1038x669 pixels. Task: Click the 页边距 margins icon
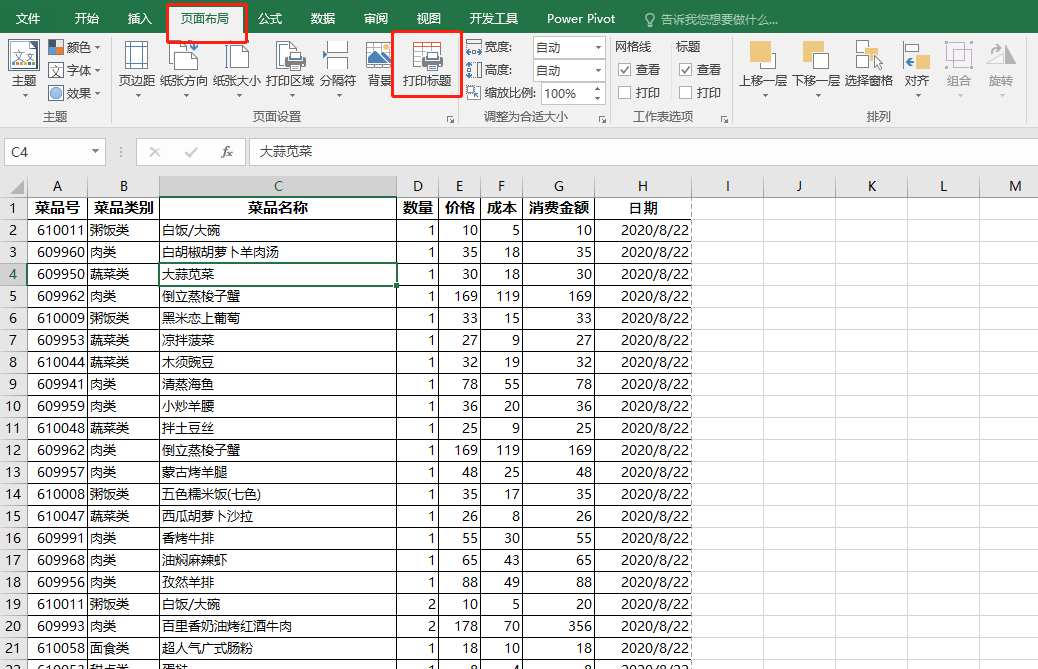pyautogui.click(x=136, y=55)
